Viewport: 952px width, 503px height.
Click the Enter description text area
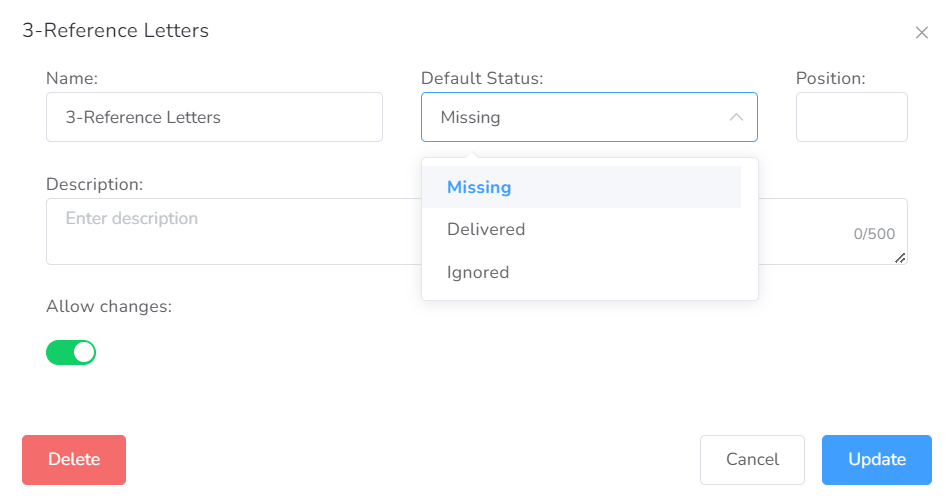(x=234, y=231)
